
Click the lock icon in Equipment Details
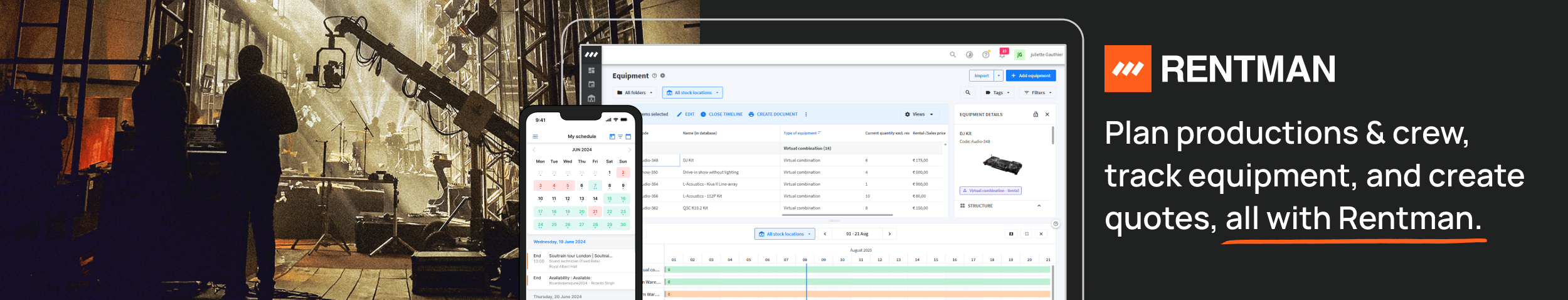click(1036, 114)
